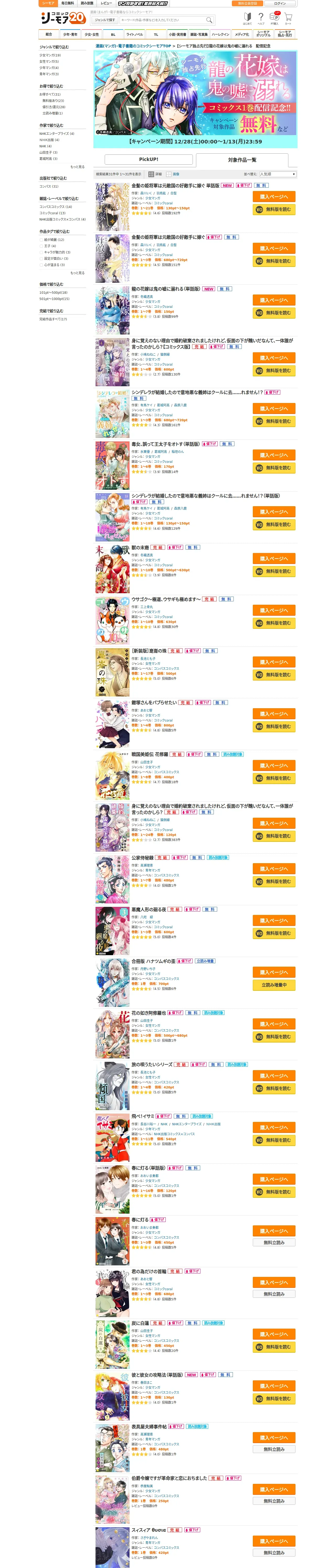Expand もっと見る under author filter
This screenshot has width=336, height=1568.
[77, 167]
